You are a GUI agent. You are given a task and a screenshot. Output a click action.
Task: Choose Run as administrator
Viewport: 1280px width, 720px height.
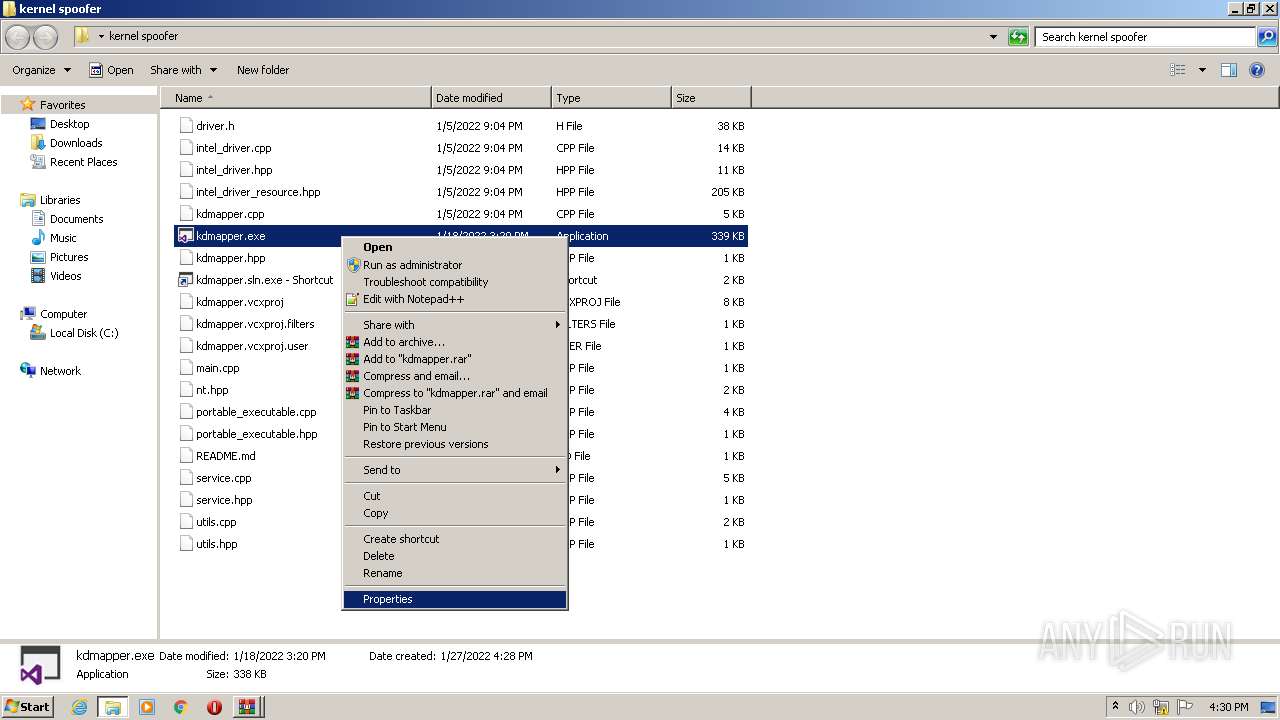coord(455,265)
